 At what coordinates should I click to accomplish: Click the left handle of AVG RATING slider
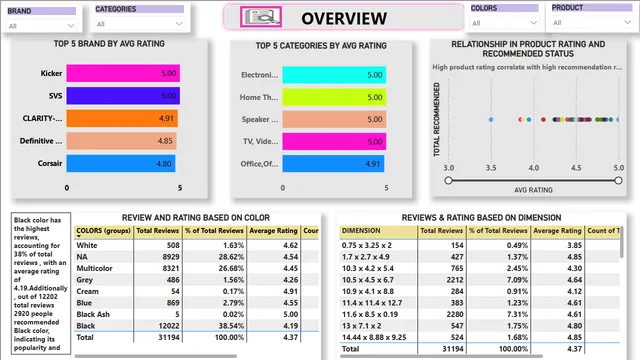point(448,180)
